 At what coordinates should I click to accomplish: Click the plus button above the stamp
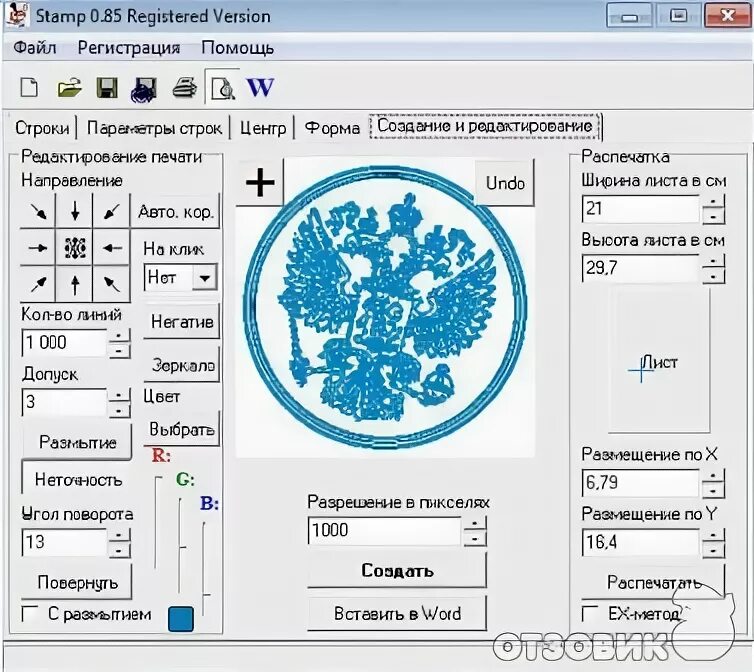(260, 182)
